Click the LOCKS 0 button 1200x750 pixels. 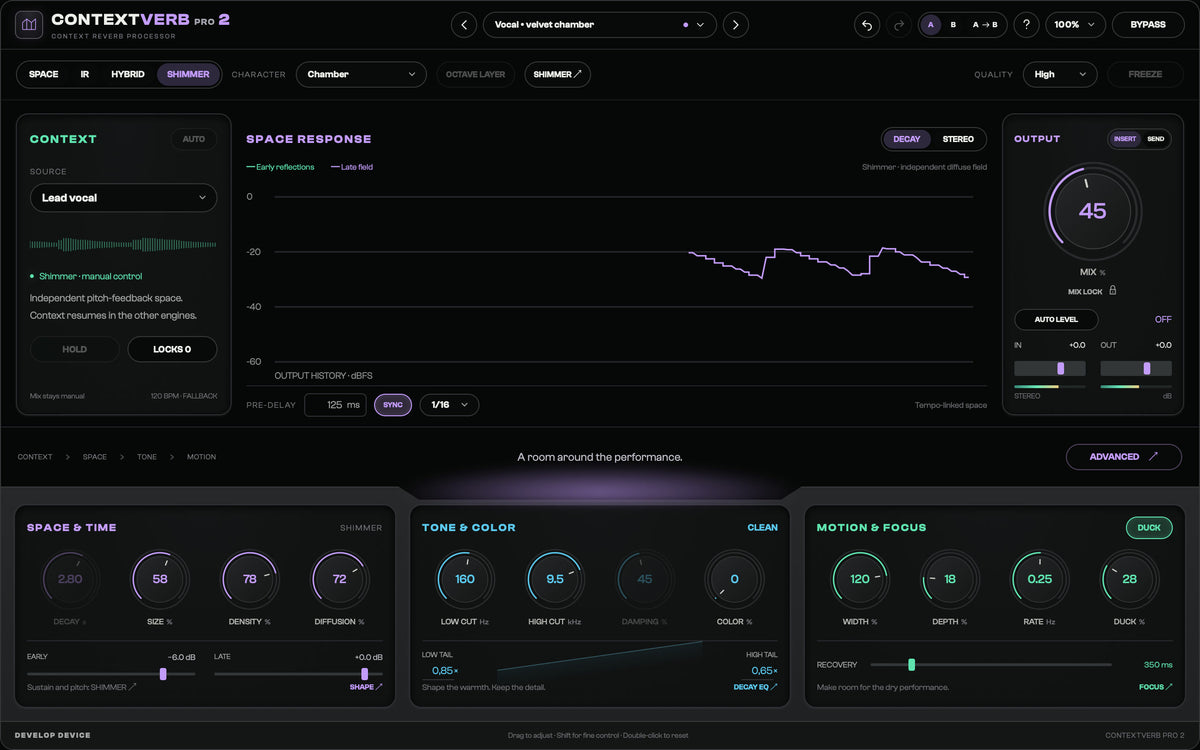[x=172, y=350]
